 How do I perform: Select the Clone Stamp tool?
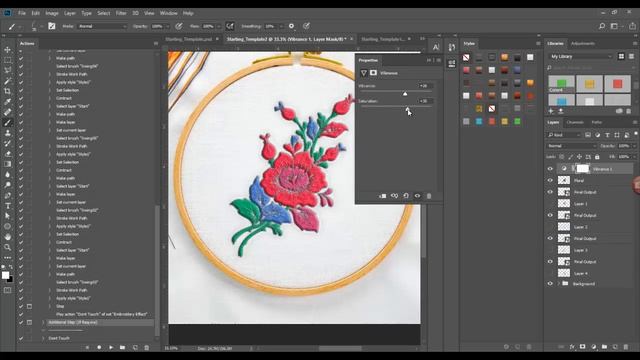[8, 133]
